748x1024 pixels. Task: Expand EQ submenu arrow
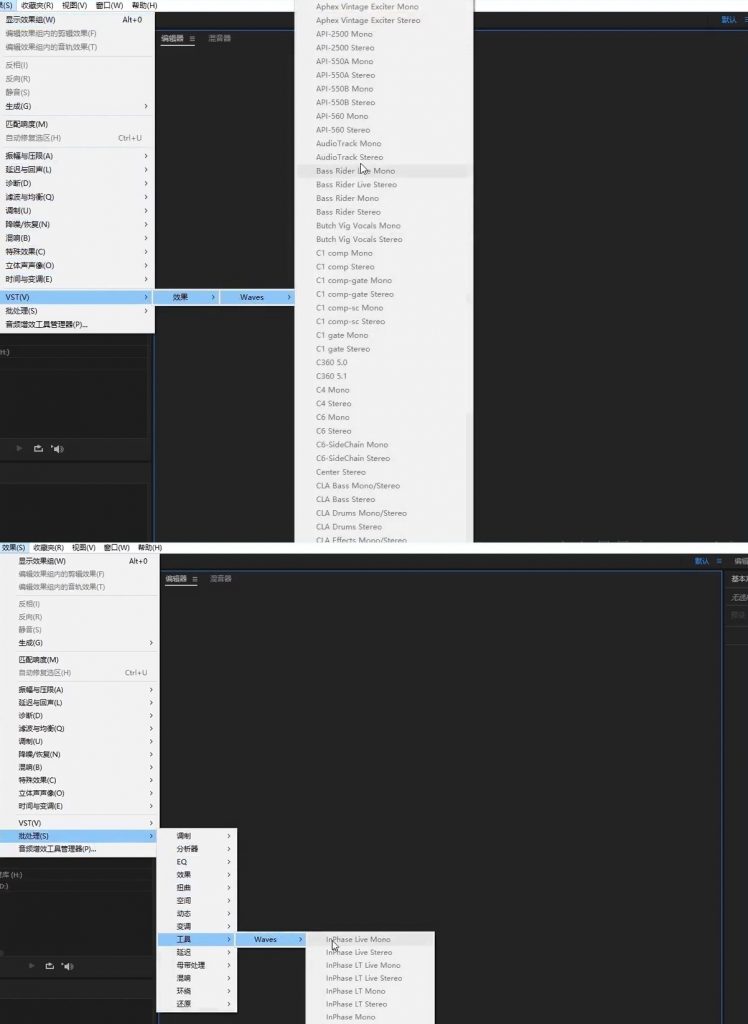(229, 862)
